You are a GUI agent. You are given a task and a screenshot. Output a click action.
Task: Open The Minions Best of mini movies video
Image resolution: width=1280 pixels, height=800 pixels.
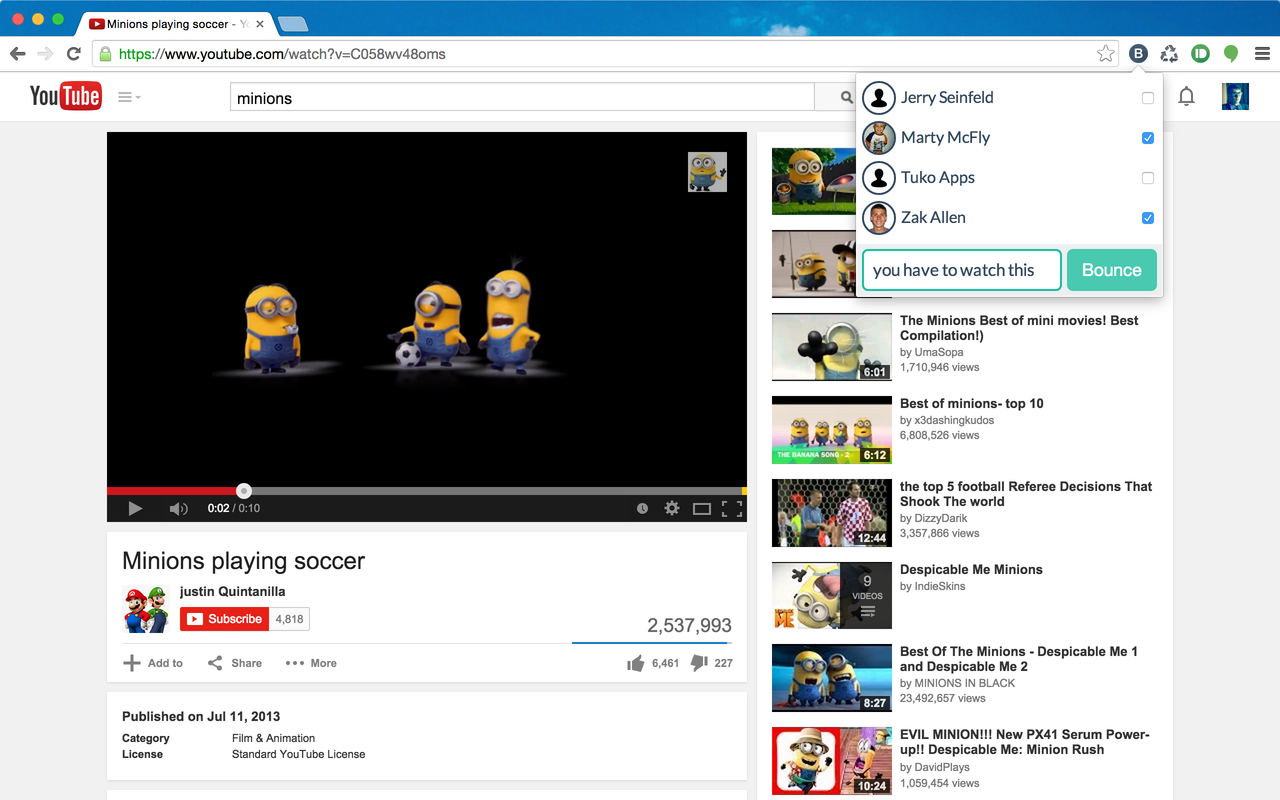pyautogui.click(x=1019, y=328)
